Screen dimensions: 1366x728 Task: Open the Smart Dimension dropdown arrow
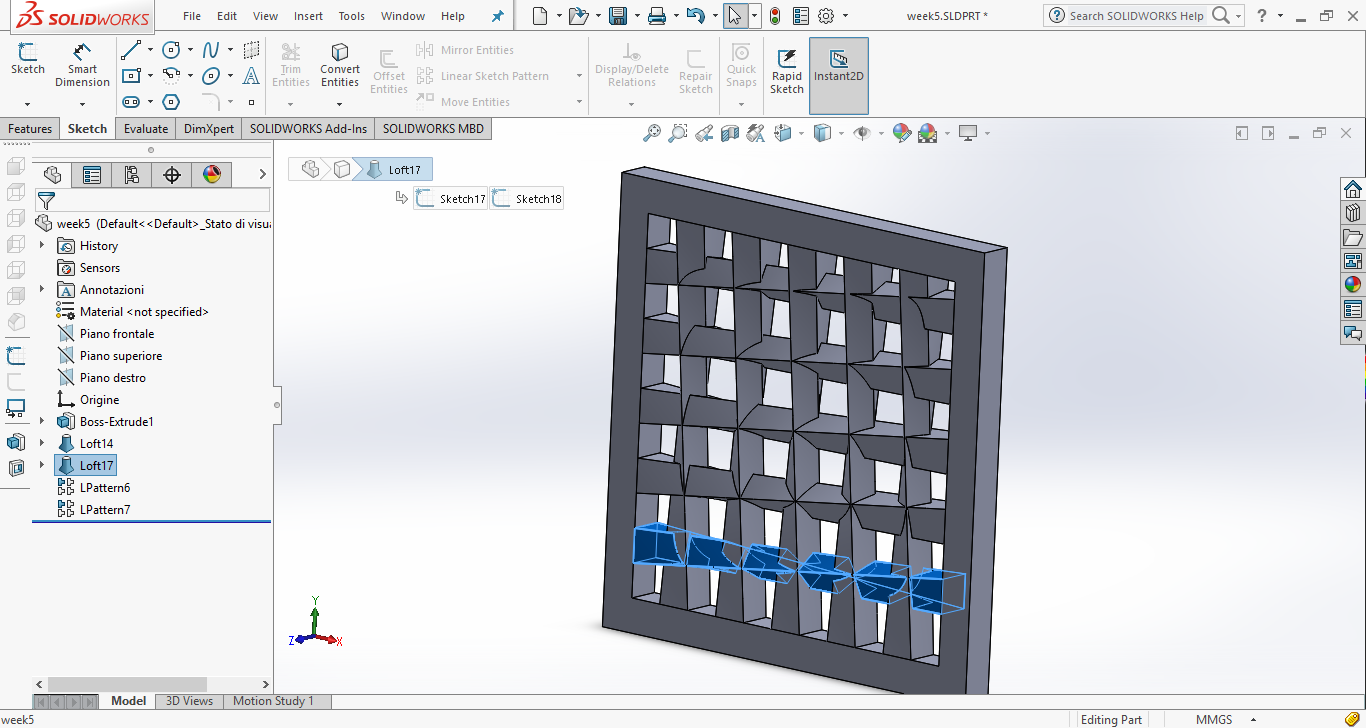click(82, 103)
